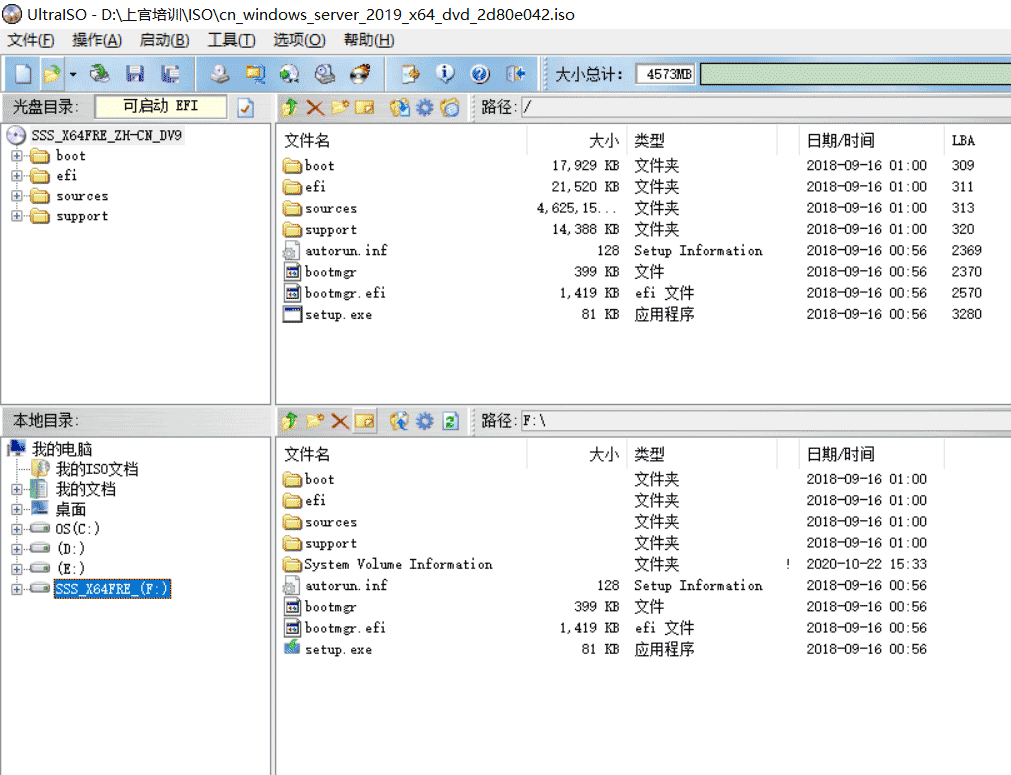Image resolution: width=1011 pixels, height=775 pixels.
Task: Click the Up folder icon in lower pane
Action: tap(290, 421)
